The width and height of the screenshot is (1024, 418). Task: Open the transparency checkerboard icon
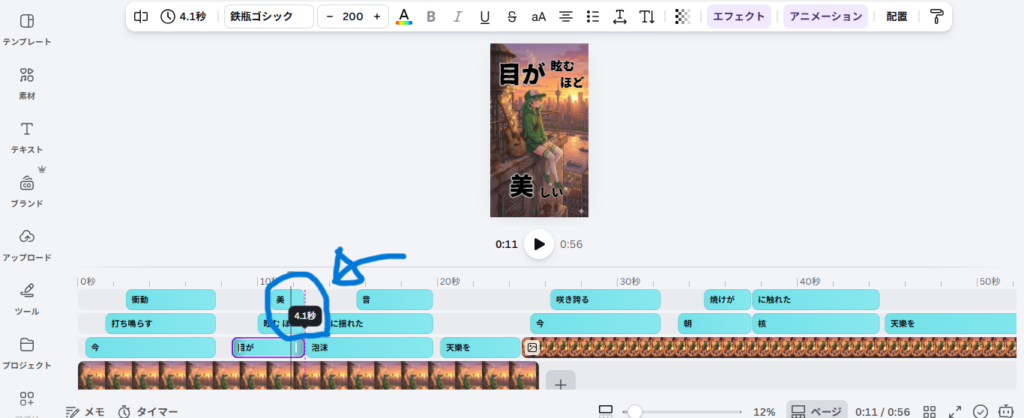682,17
